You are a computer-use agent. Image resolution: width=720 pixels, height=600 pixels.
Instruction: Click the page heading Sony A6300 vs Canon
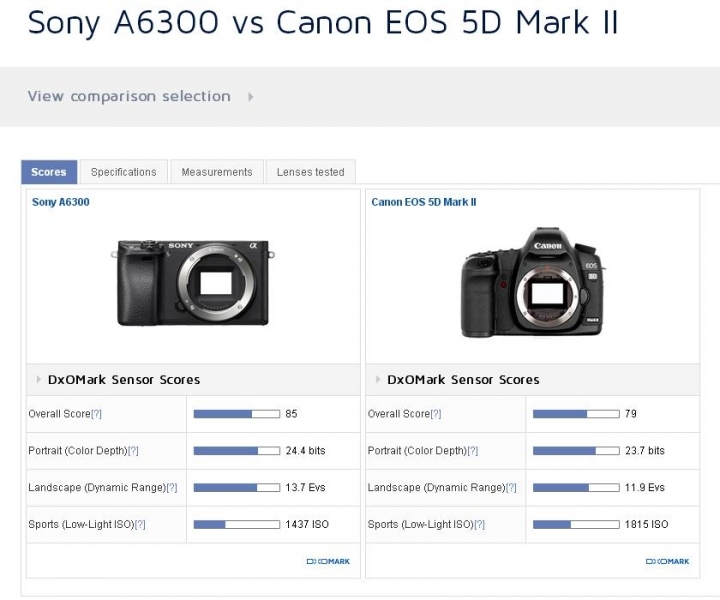point(323,22)
